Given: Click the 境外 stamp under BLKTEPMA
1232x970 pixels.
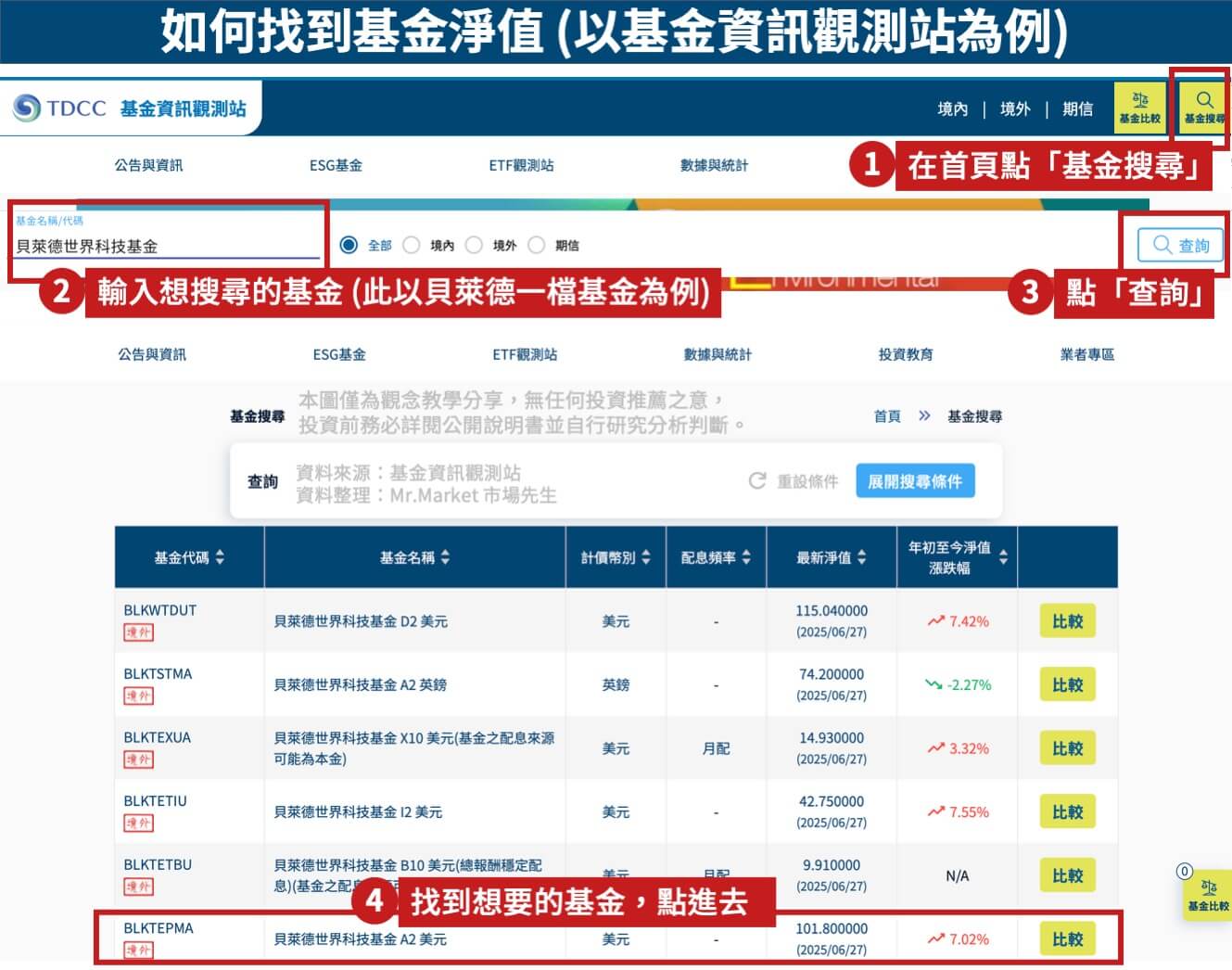Looking at the screenshot, I should point(138,950).
